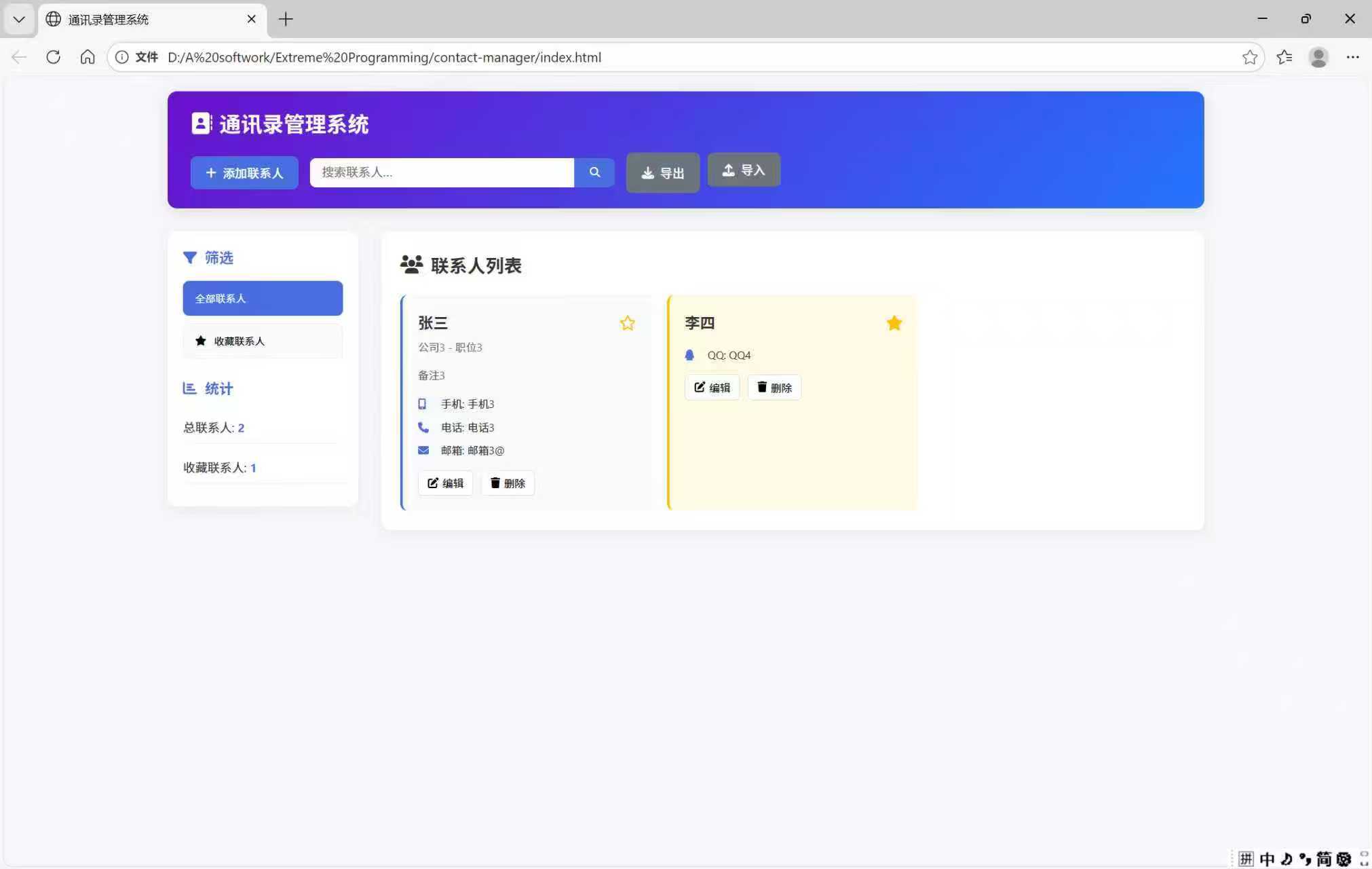Click 李四 contact name
The width and height of the screenshot is (1372, 869).
700,323
